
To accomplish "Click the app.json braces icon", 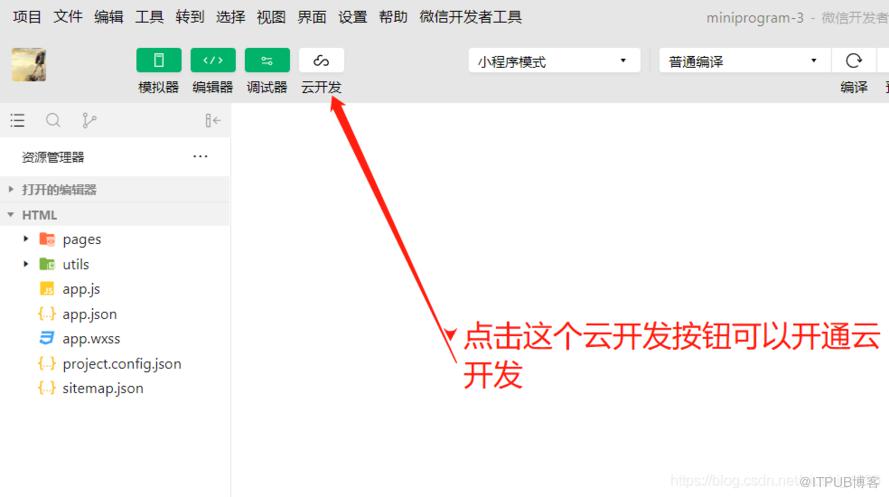I will point(47,314).
